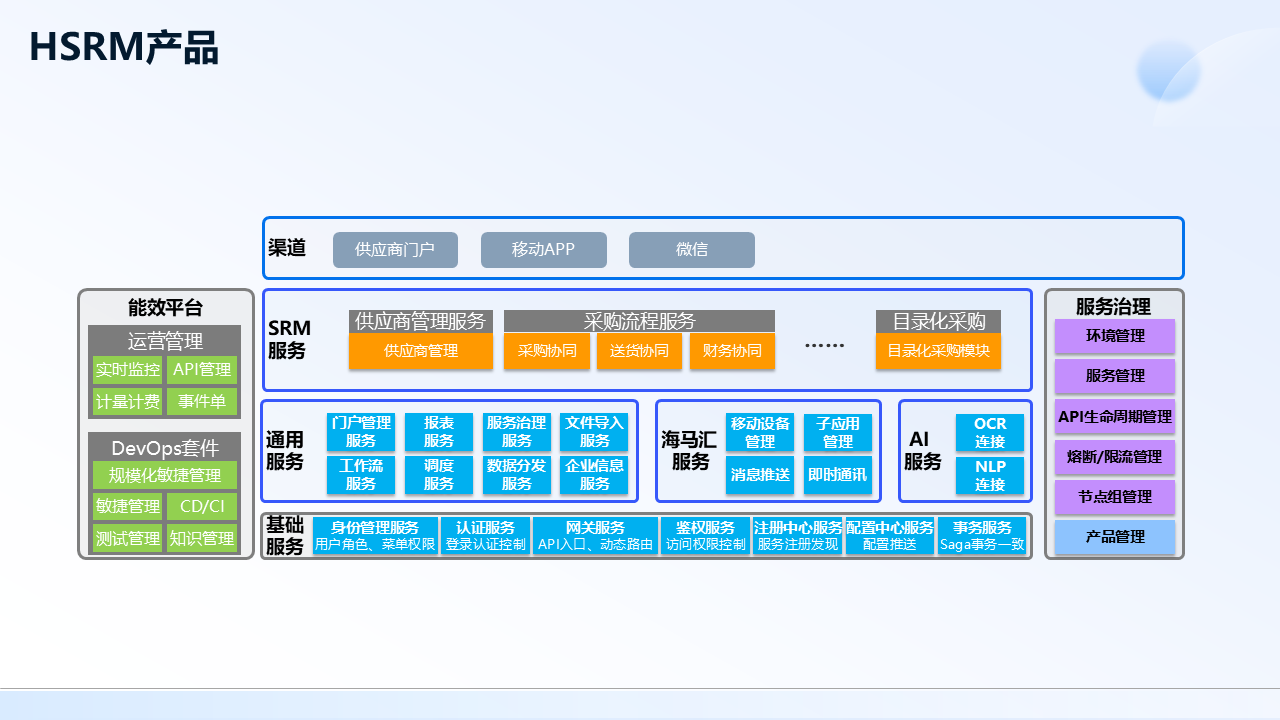The image size is (1280, 720).
Task: Click the SRM服务 row label
Action: click(290, 340)
